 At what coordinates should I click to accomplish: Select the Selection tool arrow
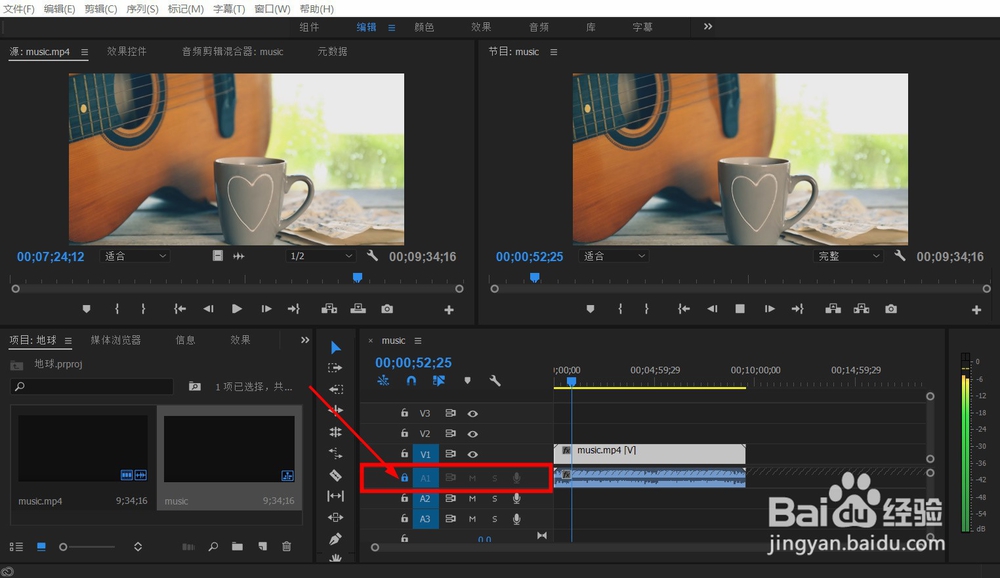click(335, 348)
